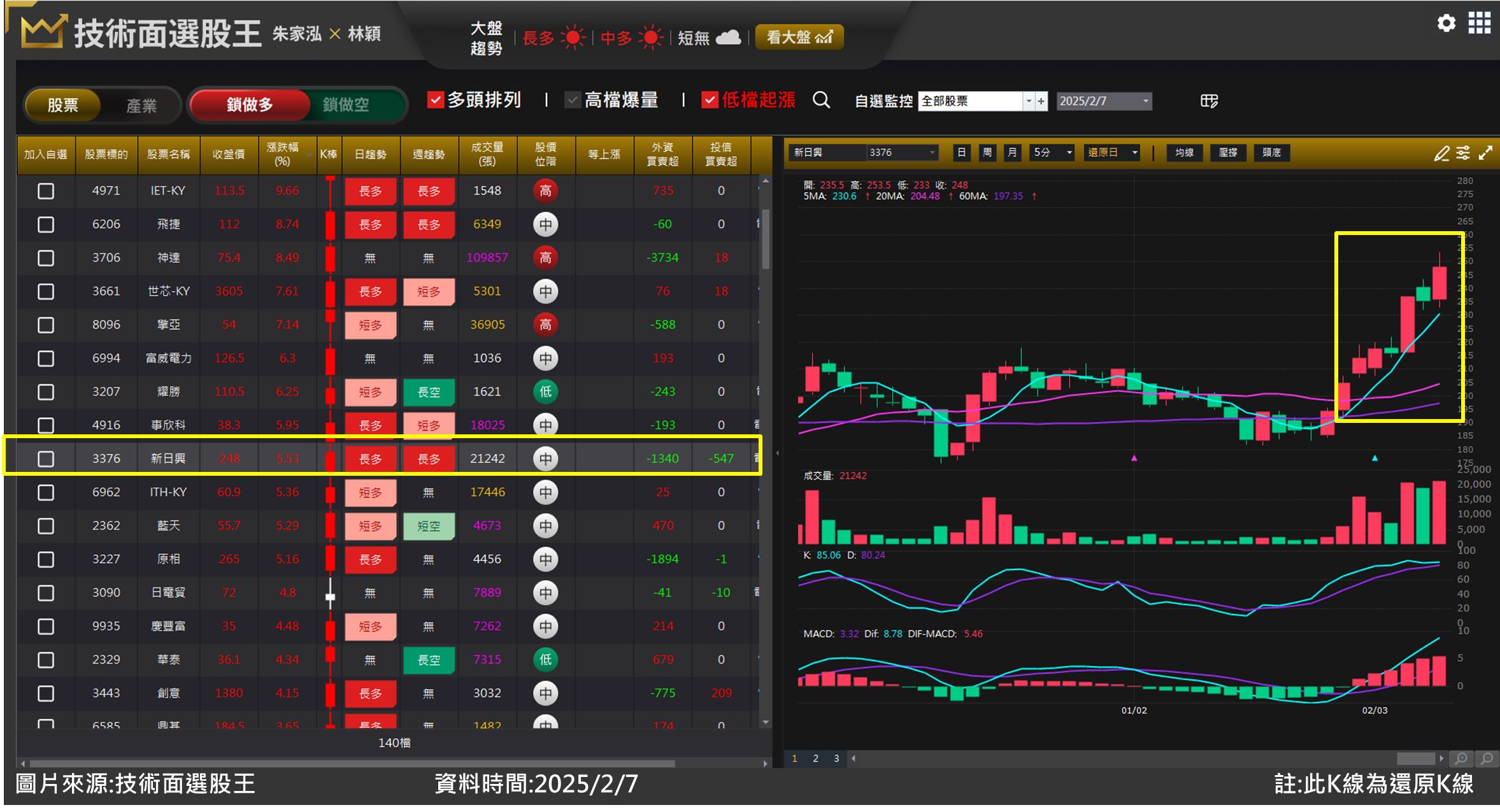1500x812 pixels.
Task: Select the 鎖做空 mode
Action: pos(346,104)
